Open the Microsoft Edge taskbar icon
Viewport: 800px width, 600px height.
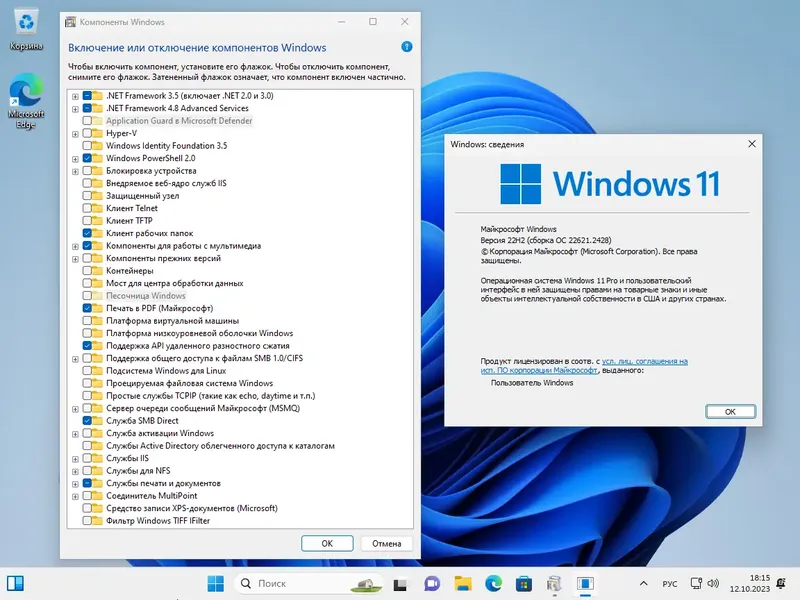pos(495,583)
